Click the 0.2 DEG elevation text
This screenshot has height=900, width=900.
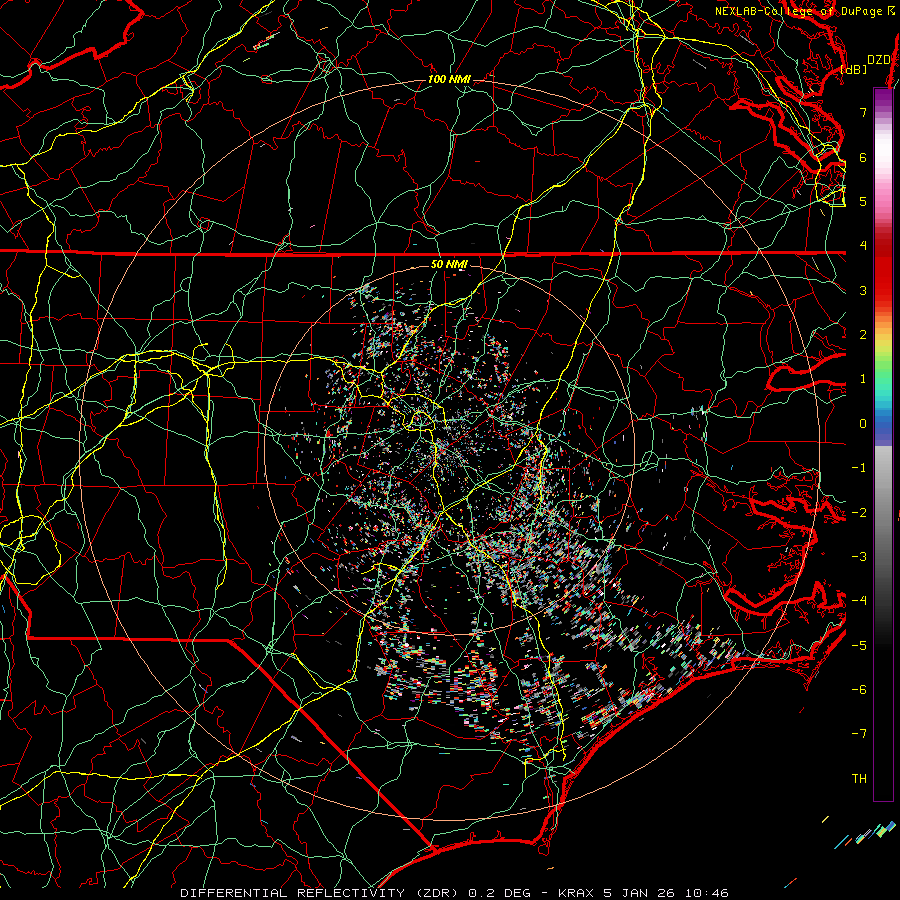[x=498, y=893]
